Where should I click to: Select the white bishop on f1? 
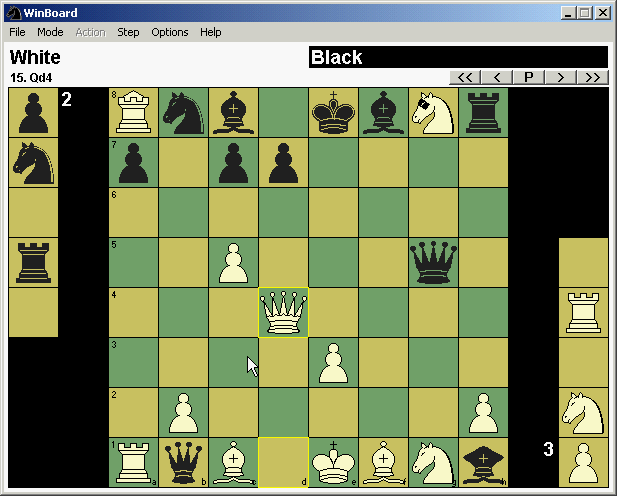point(383,463)
